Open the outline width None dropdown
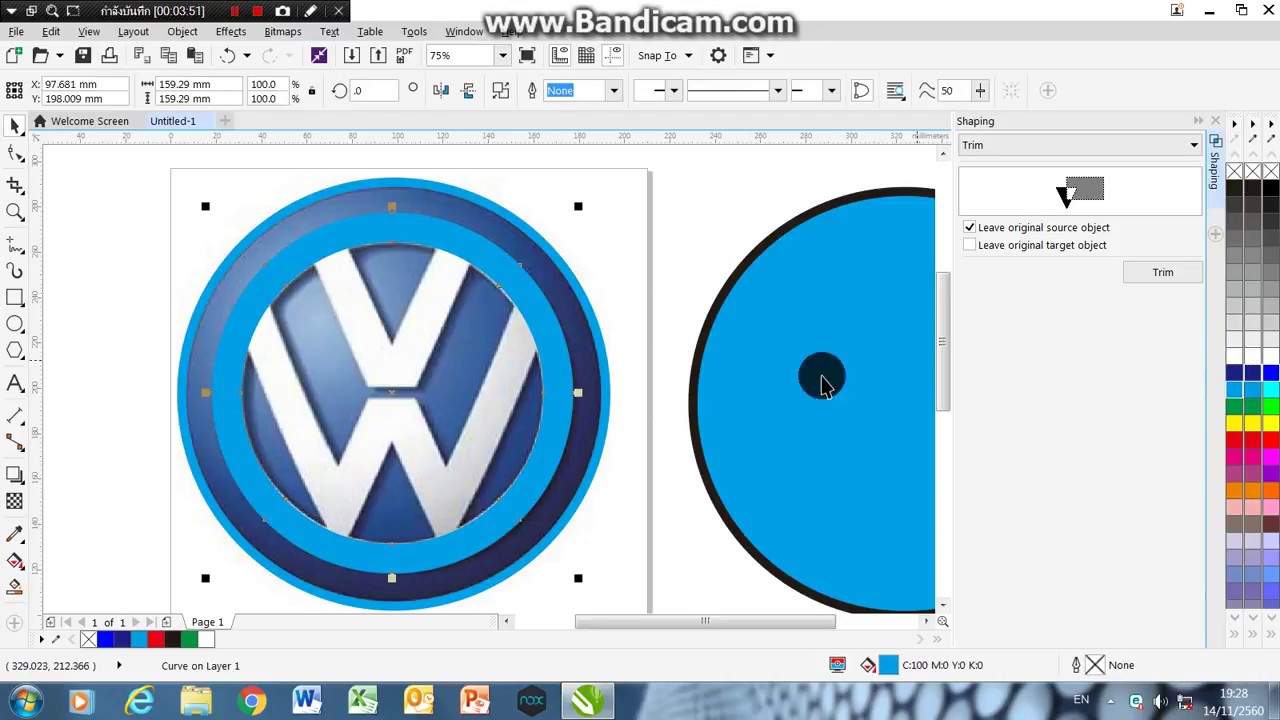 click(614, 91)
